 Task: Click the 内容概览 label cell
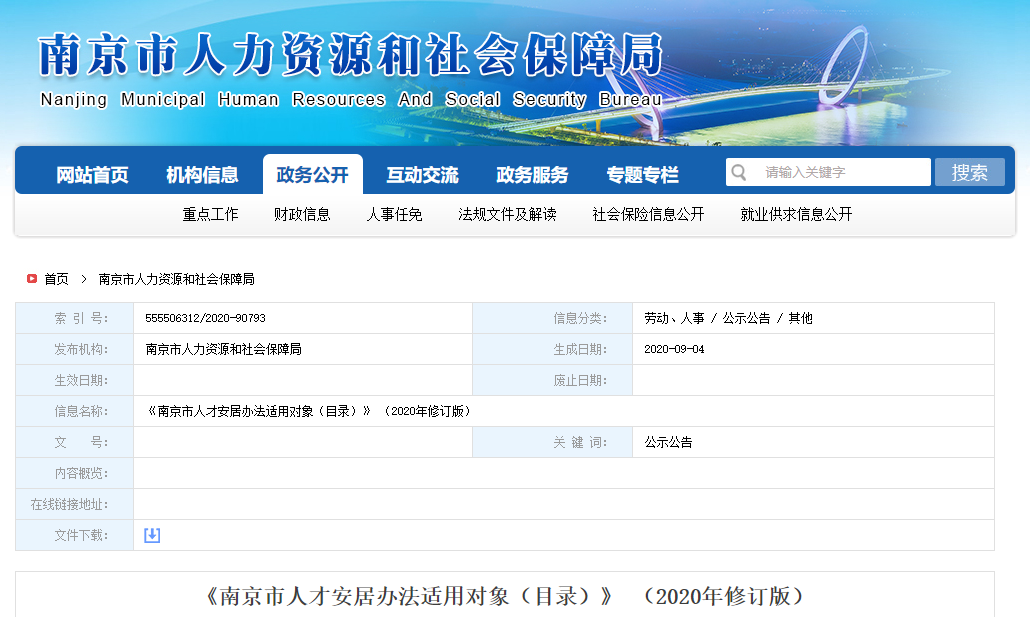point(75,473)
